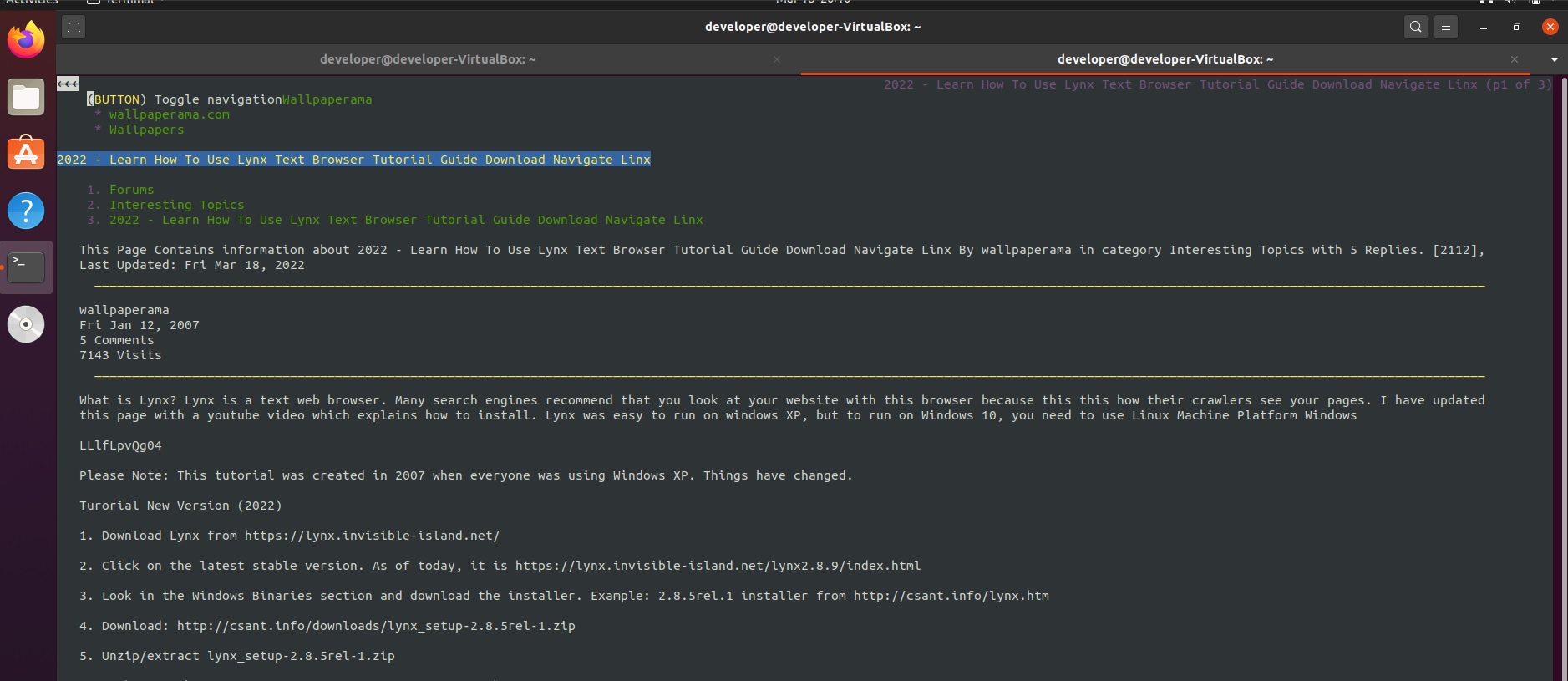Viewport: 1568px width, 681px height.
Task: Switch to the second terminal tab
Action: pos(1165,59)
